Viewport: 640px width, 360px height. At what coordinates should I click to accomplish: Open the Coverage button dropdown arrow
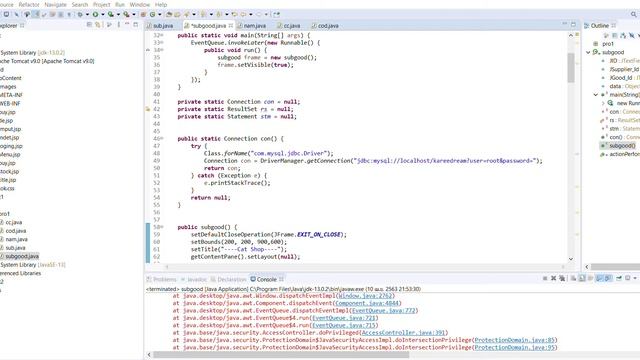pos(118,14)
